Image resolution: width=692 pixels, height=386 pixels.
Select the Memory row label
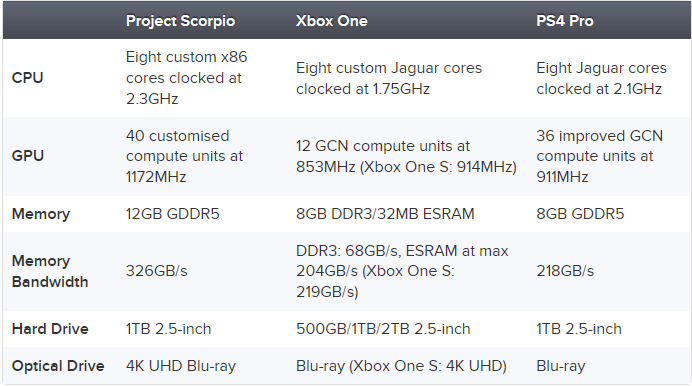pos(41,214)
